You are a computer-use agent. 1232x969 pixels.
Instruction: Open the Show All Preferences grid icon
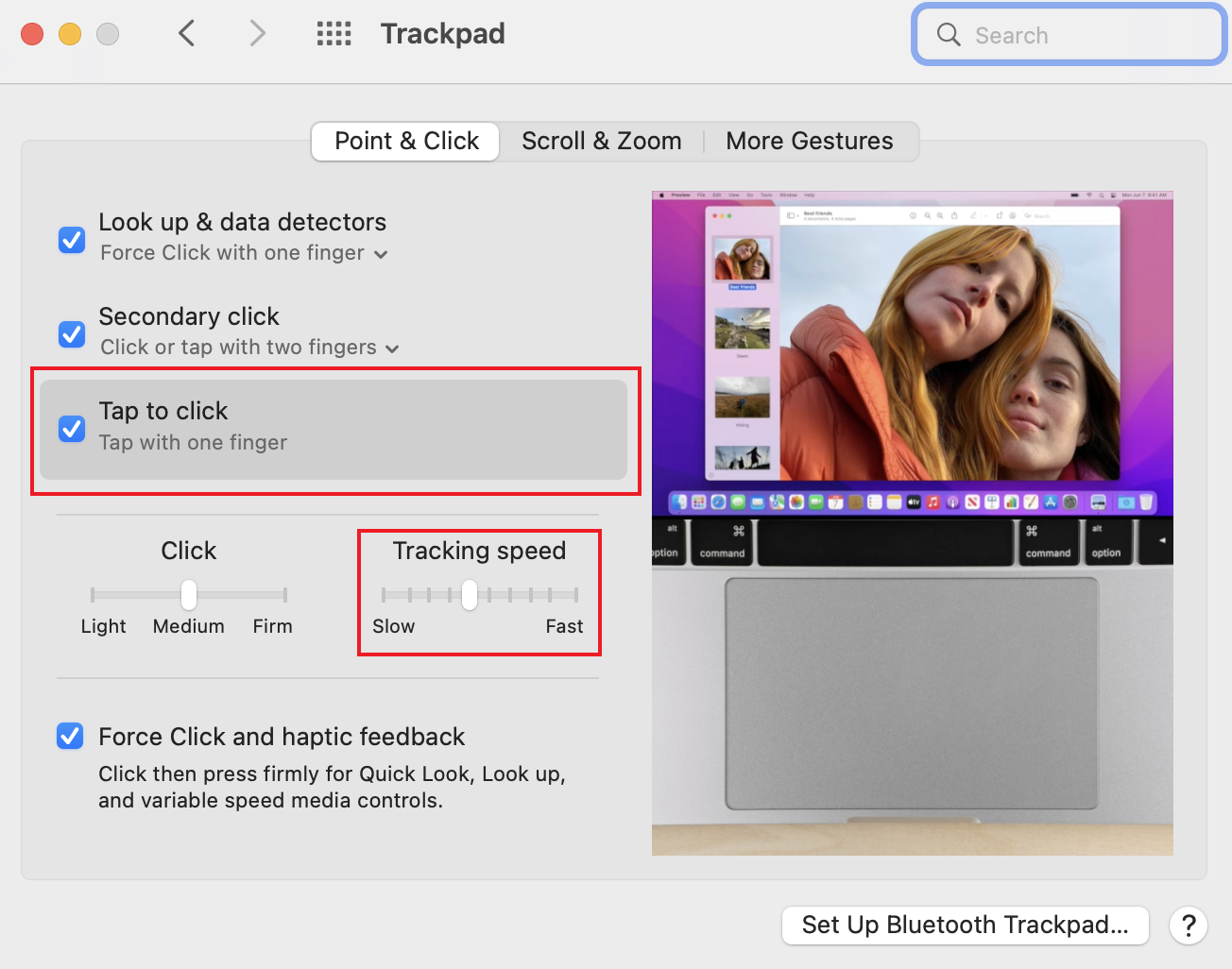coord(334,33)
